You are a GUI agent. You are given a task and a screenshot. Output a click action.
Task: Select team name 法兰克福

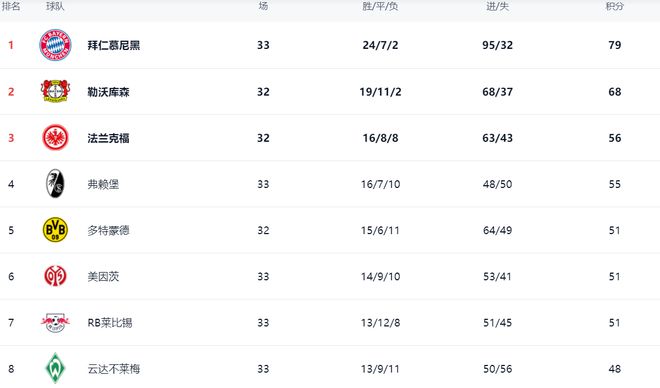[x=109, y=138]
